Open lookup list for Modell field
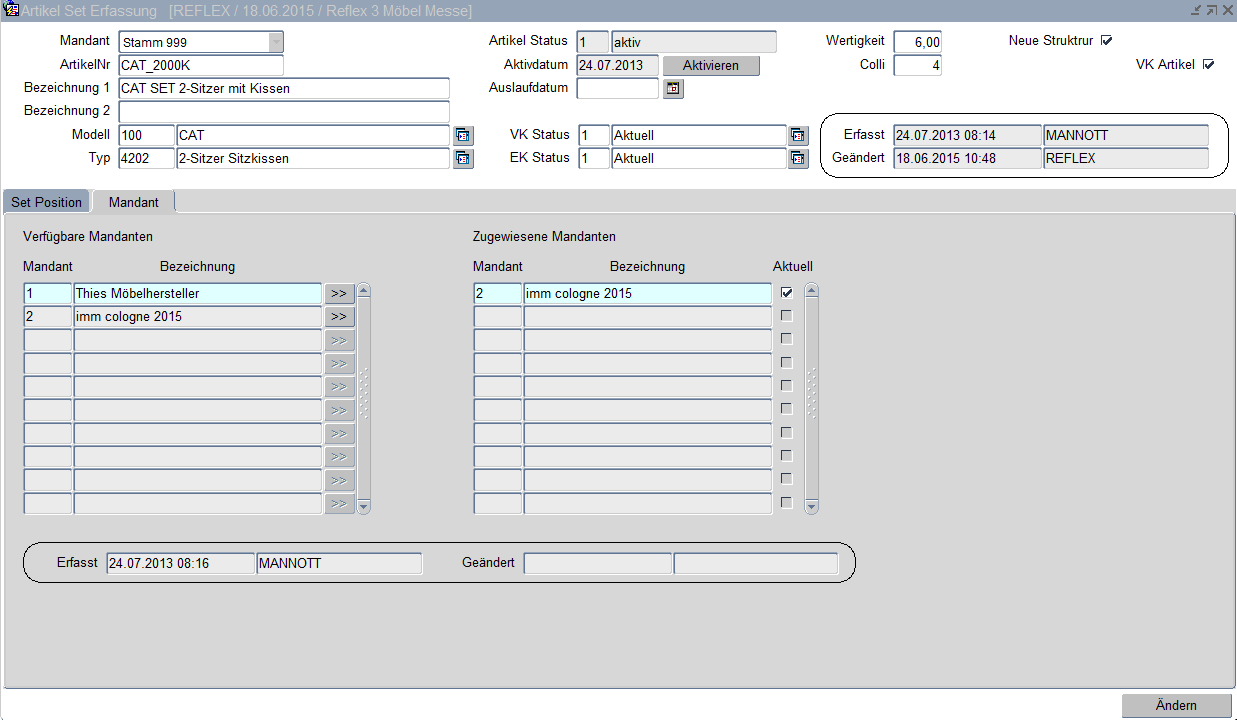The width and height of the screenshot is (1237, 720). pyautogui.click(x=463, y=135)
